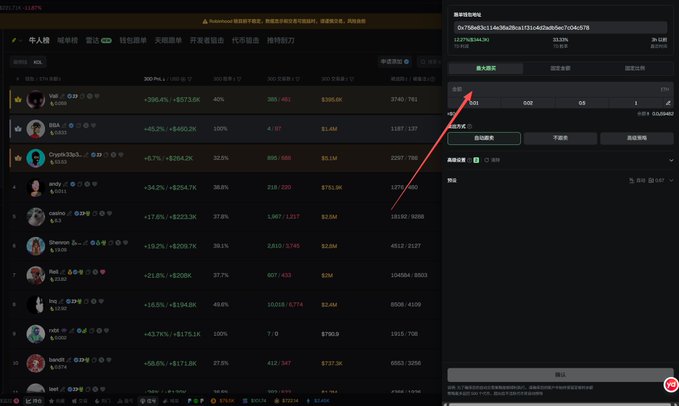The image size is (679, 406).
Task: Open the 代币狙击 tab
Action: [x=245, y=40]
